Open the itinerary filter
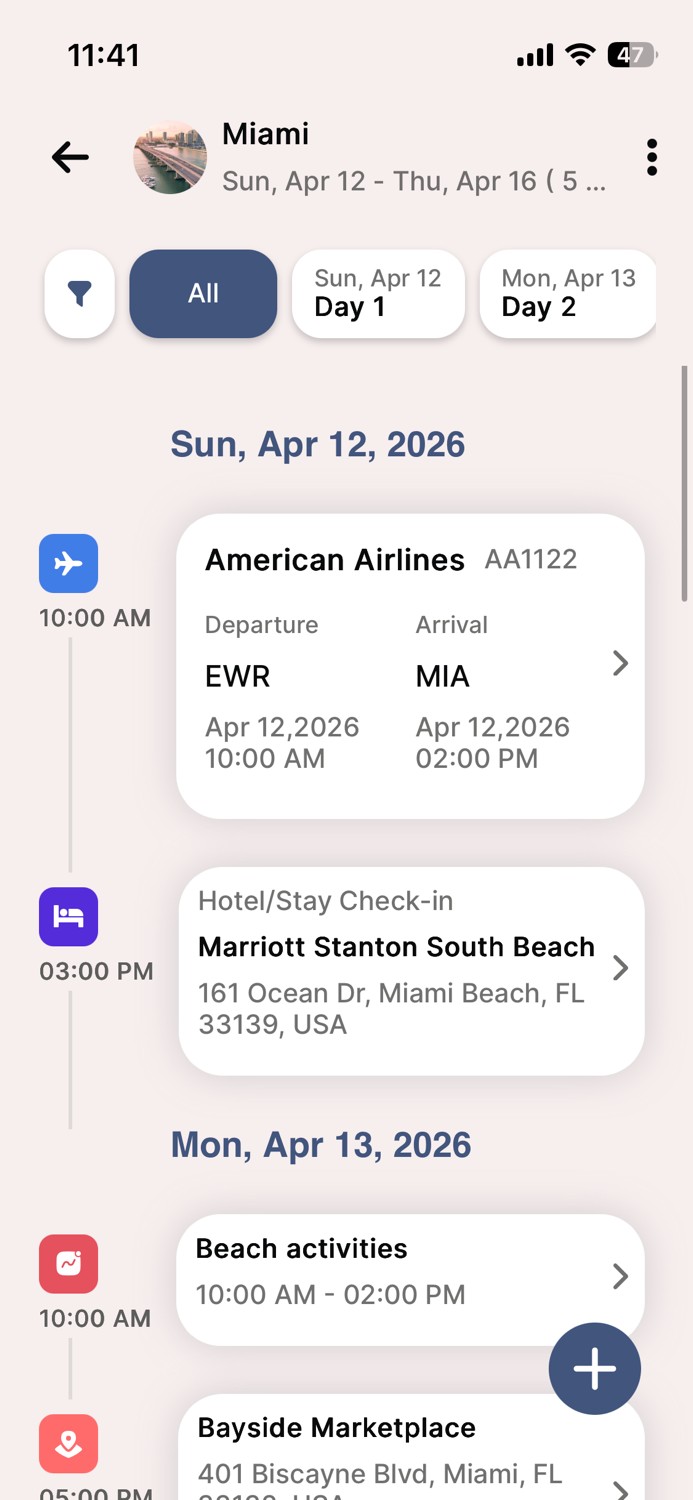This screenshot has width=693, height=1500. click(x=79, y=294)
